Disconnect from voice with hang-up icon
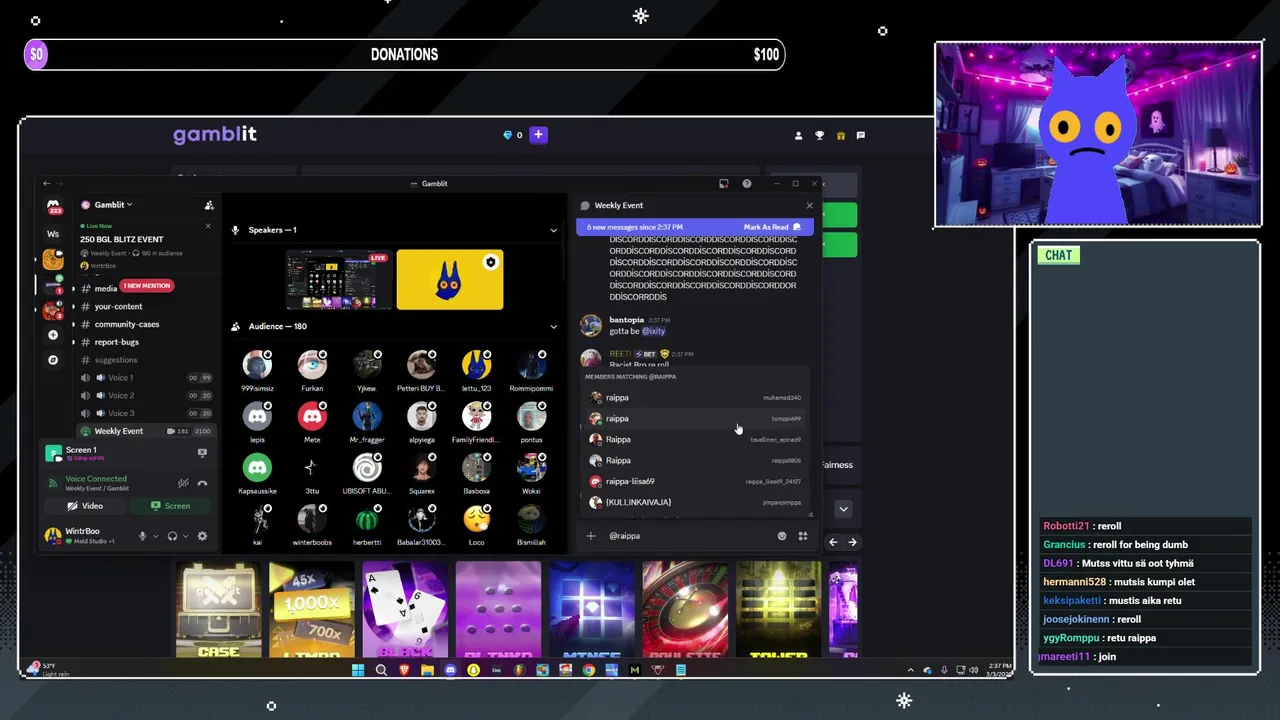1280x720 pixels. pyautogui.click(x=202, y=483)
